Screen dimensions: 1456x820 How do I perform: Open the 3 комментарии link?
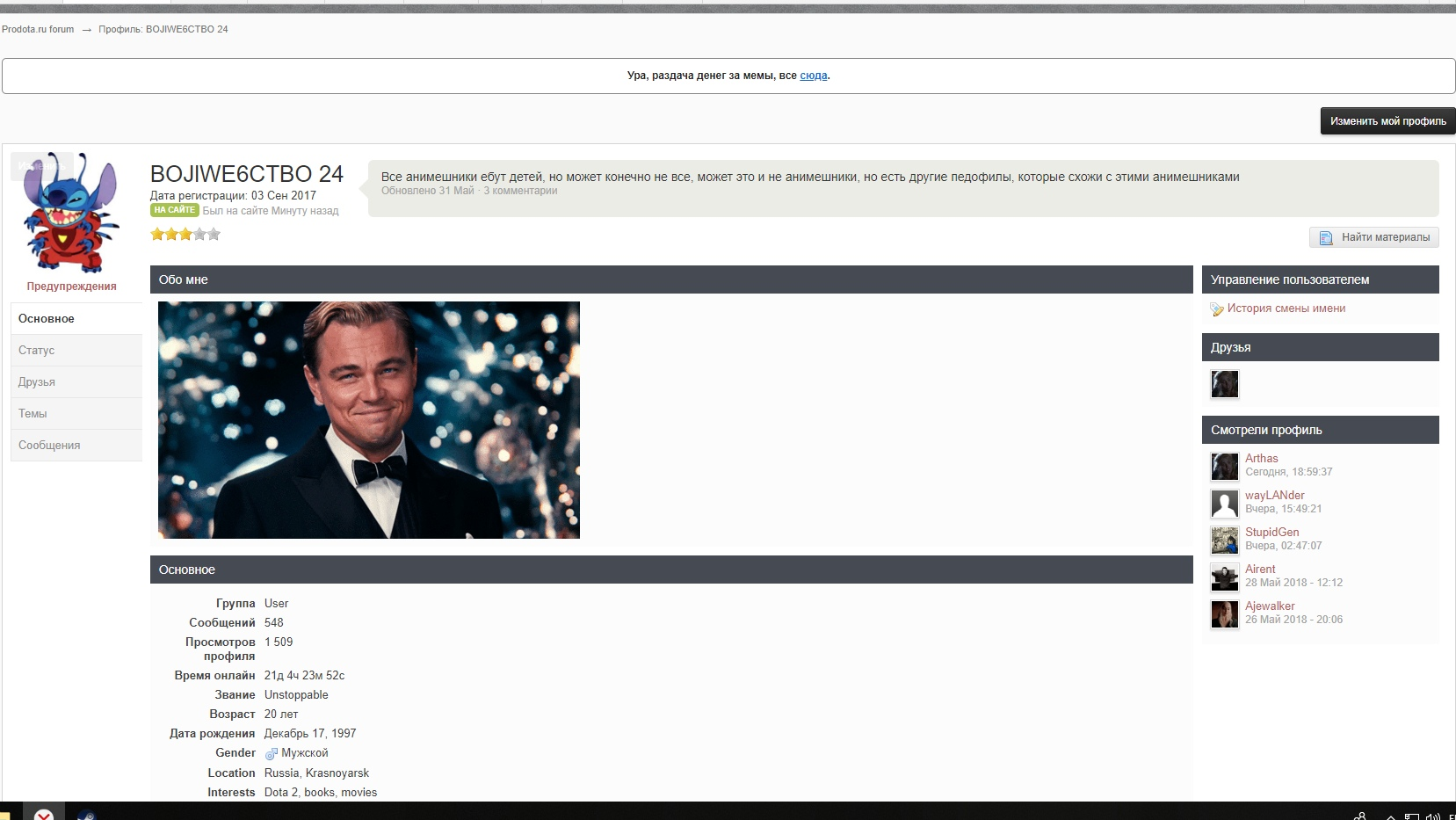coord(522,191)
